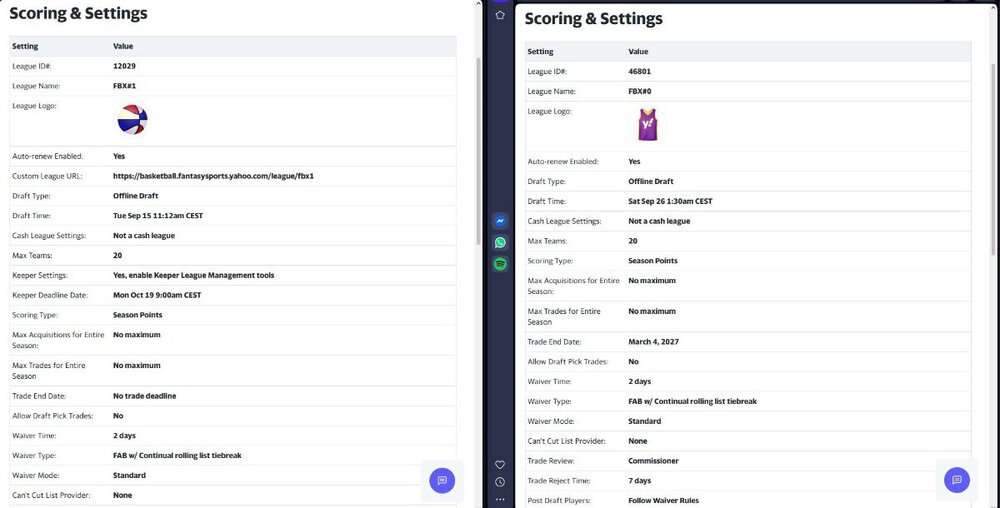Select league name FBX#1

point(124,85)
